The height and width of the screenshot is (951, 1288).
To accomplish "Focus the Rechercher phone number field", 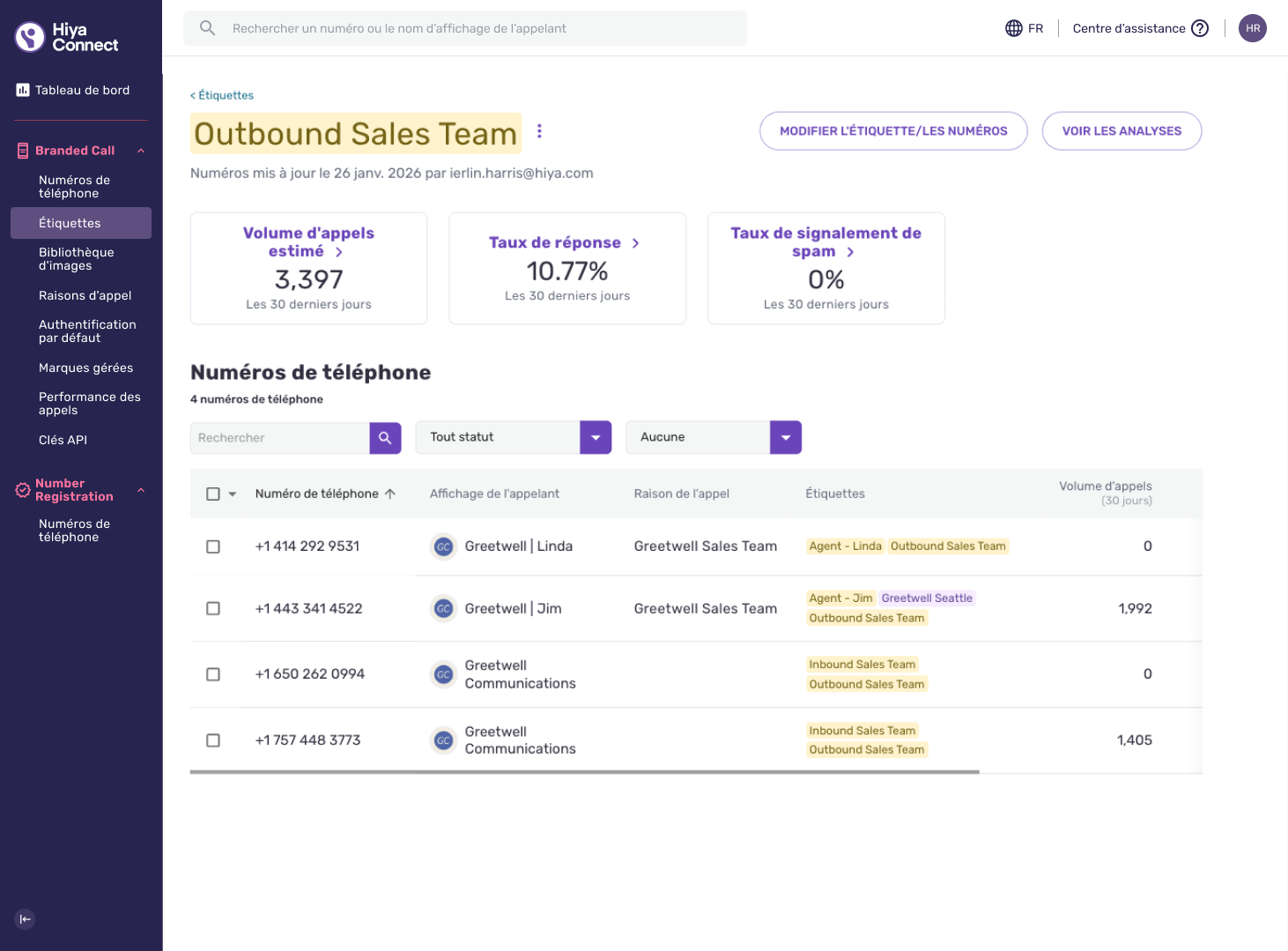I will [280, 438].
